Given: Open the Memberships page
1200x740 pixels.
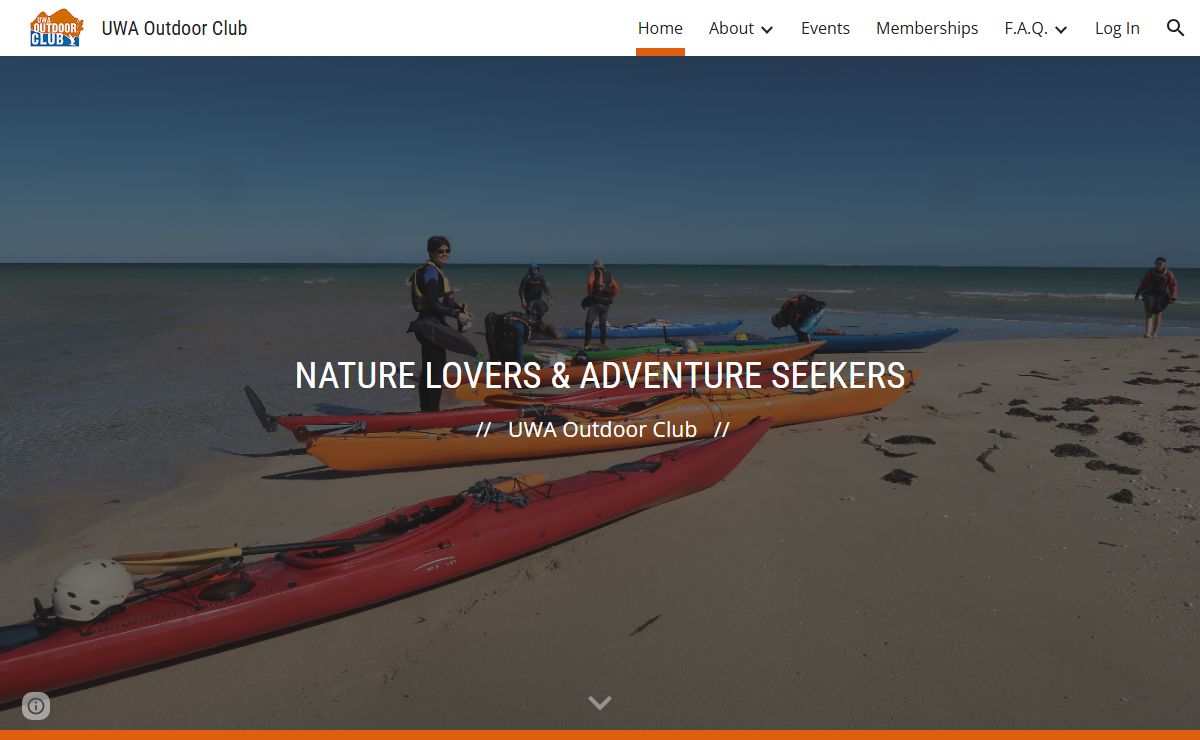Looking at the screenshot, I should [x=927, y=28].
